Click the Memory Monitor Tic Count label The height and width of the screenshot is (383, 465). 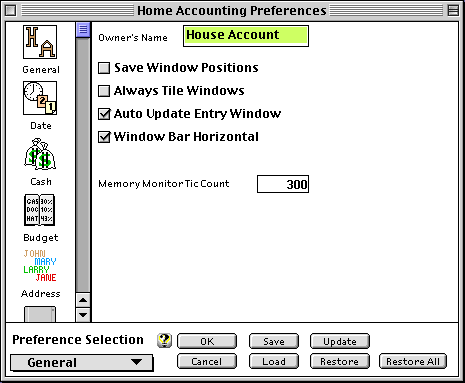point(164,184)
